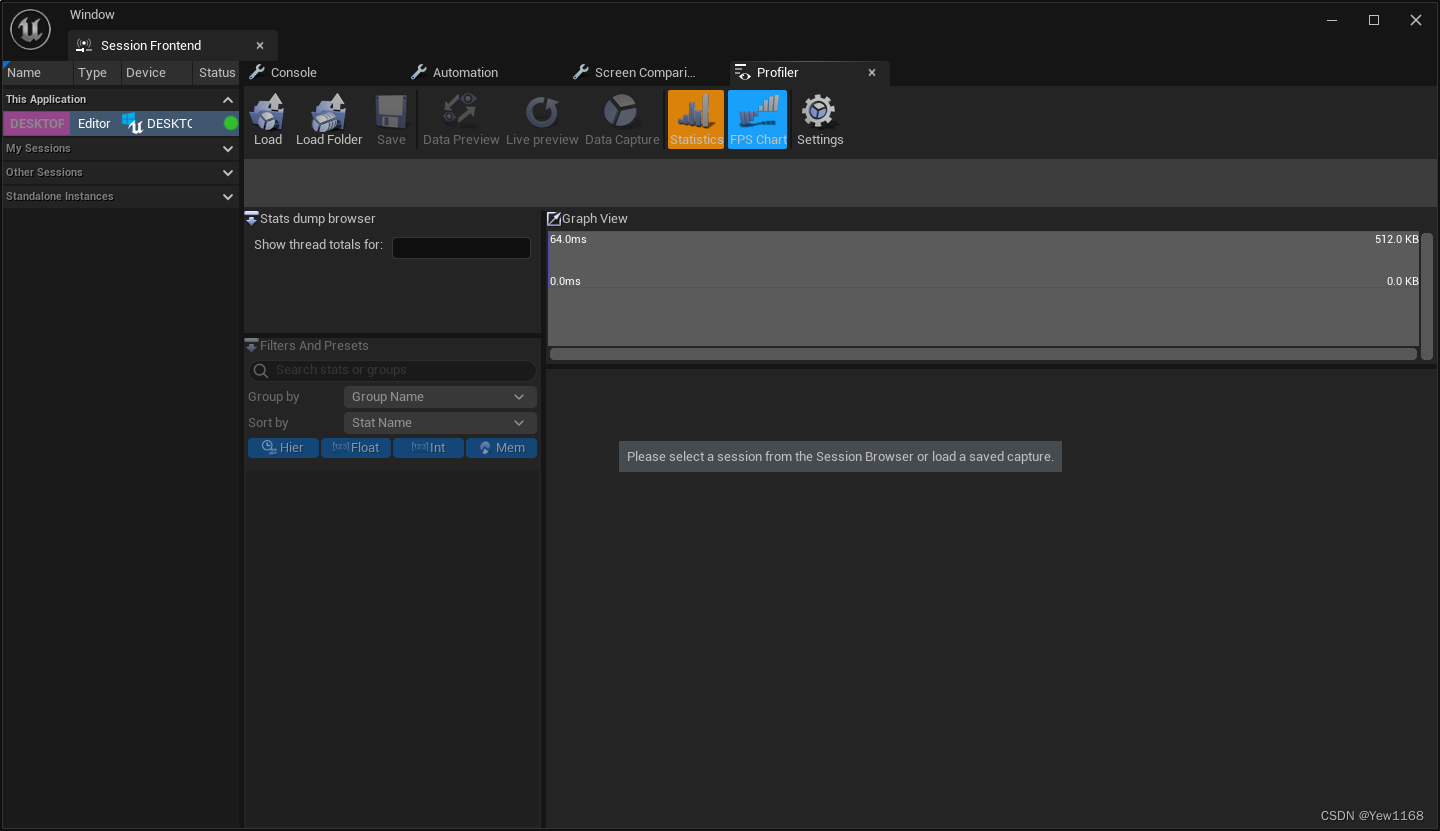Toggle the Int stat type filter
Image resolution: width=1440 pixels, height=831 pixels.
coord(428,448)
